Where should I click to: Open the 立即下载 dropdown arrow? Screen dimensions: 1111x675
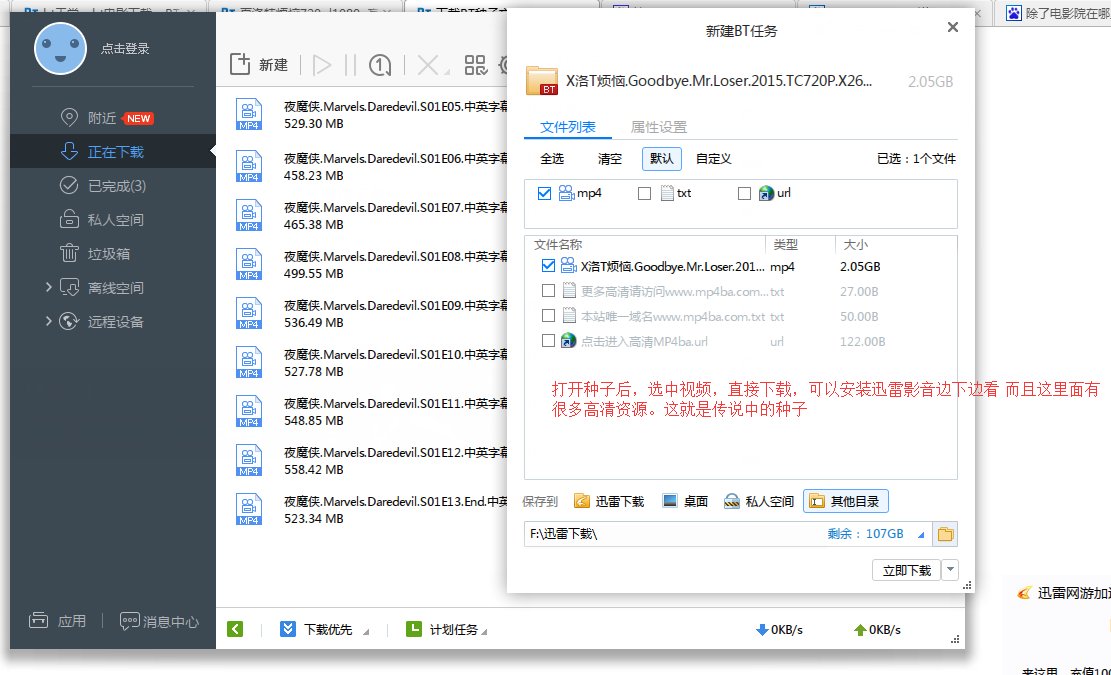pos(949,568)
